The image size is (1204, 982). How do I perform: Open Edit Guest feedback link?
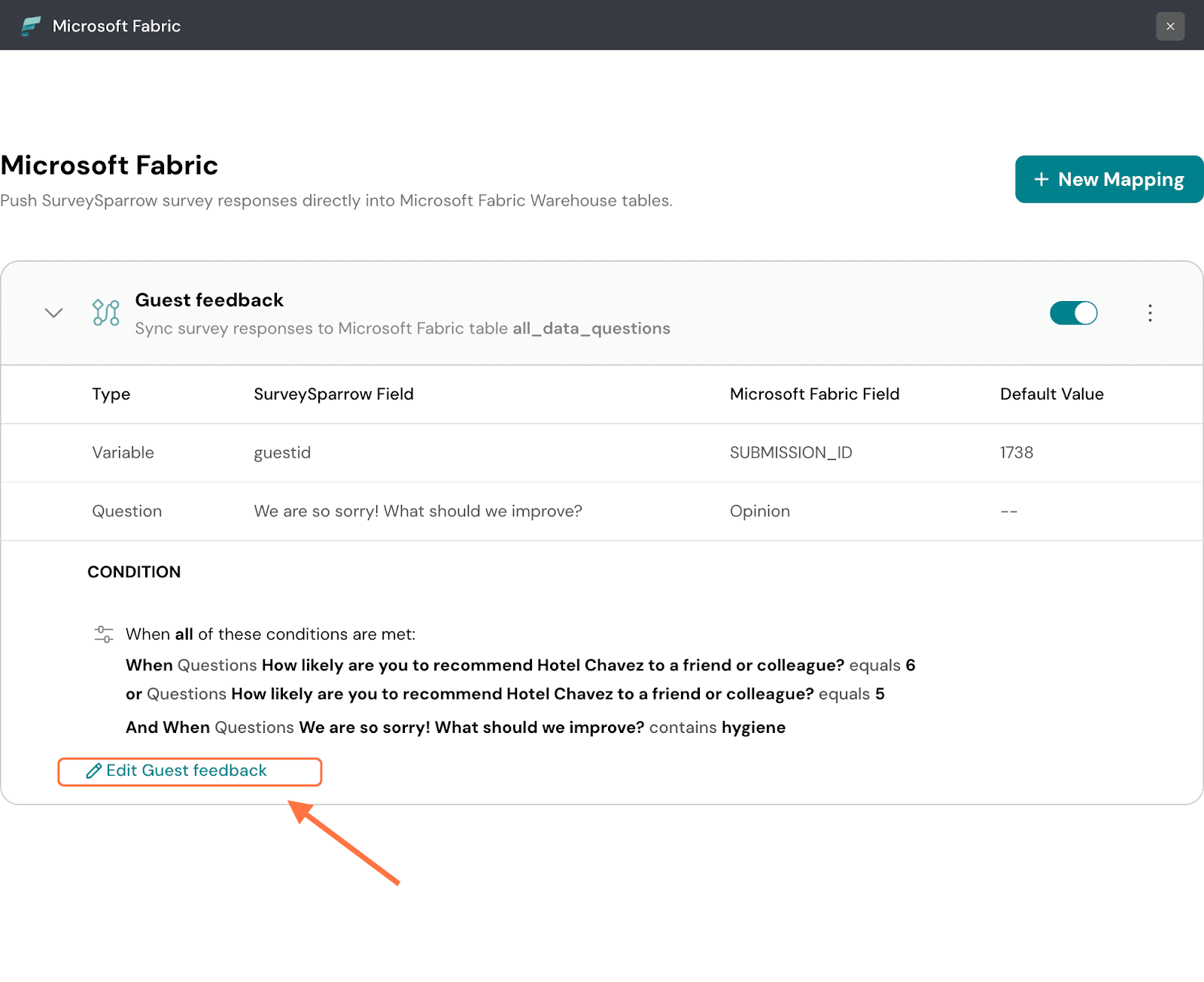click(x=187, y=771)
